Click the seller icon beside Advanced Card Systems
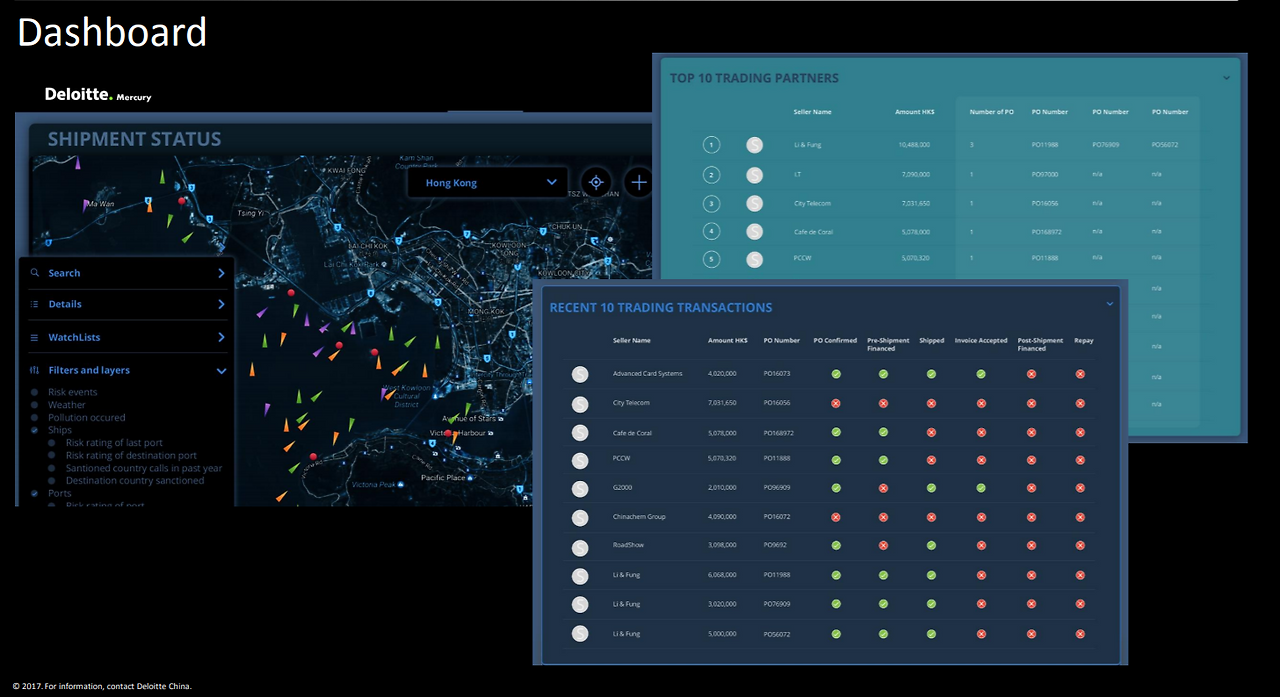The image size is (1280, 697). point(580,374)
